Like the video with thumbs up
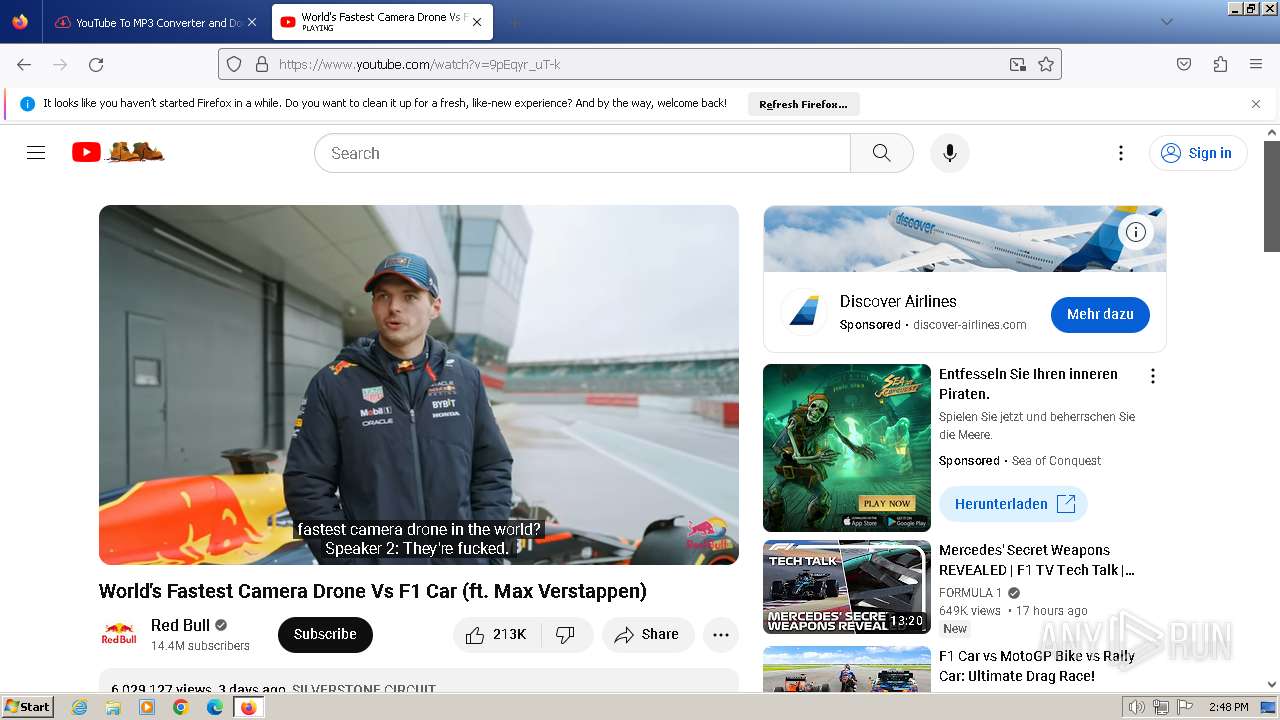1280x720 pixels. click(497, 635)
